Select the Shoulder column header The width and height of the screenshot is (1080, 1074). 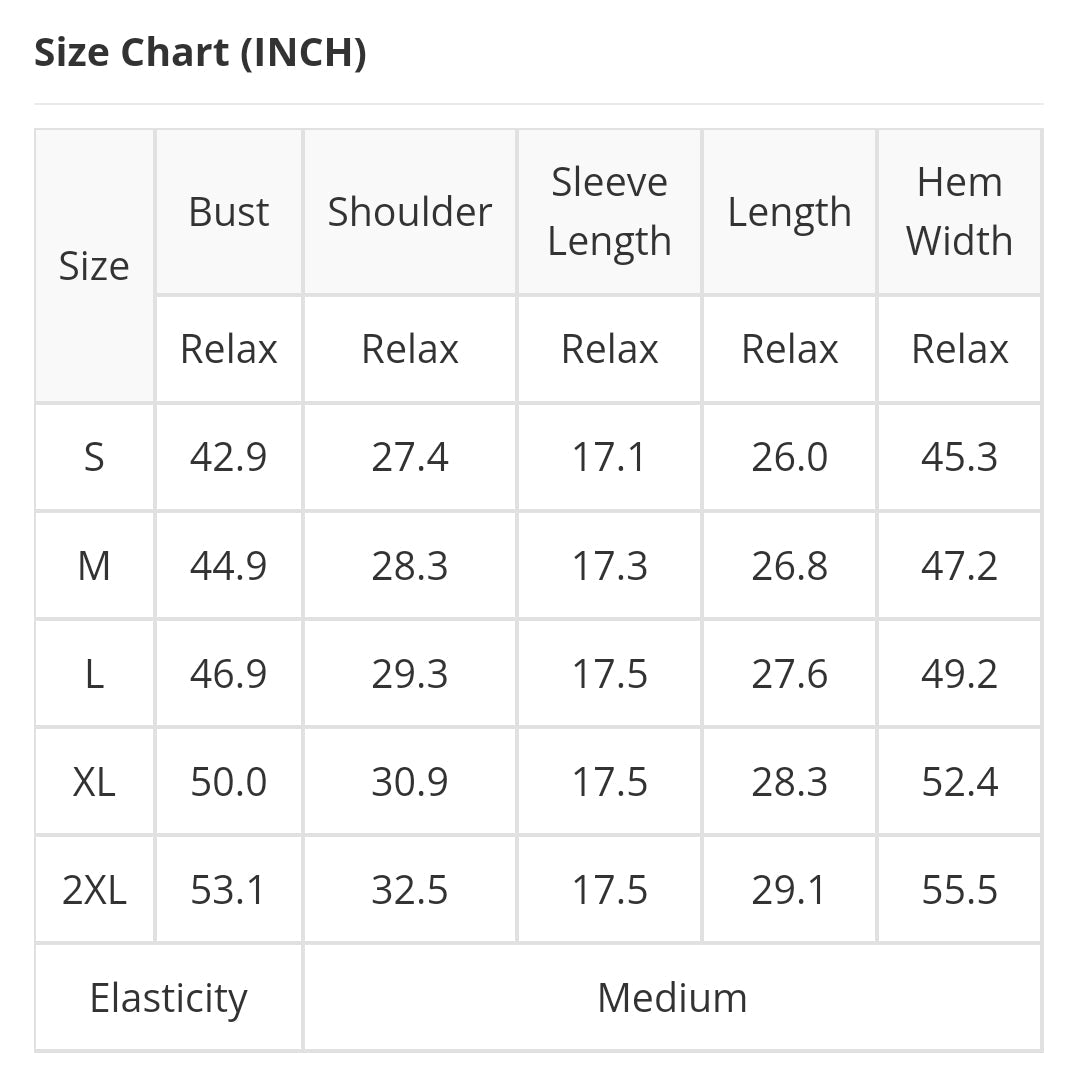click(x=410, y=211)
